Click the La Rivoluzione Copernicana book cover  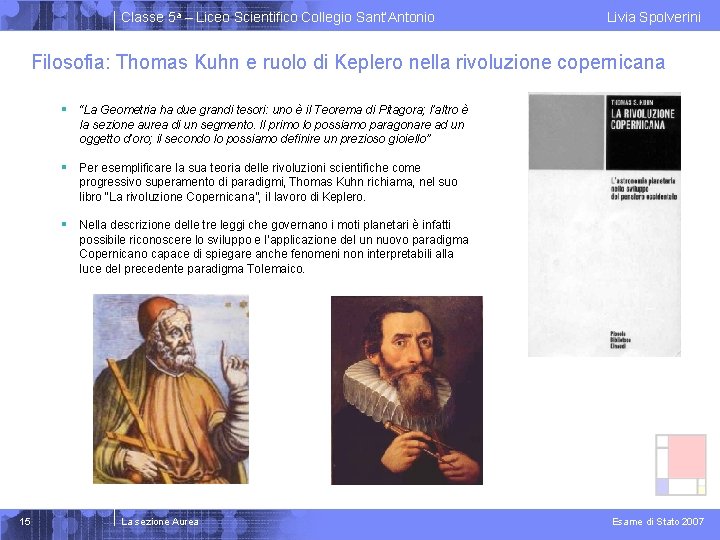coord(604,225)
